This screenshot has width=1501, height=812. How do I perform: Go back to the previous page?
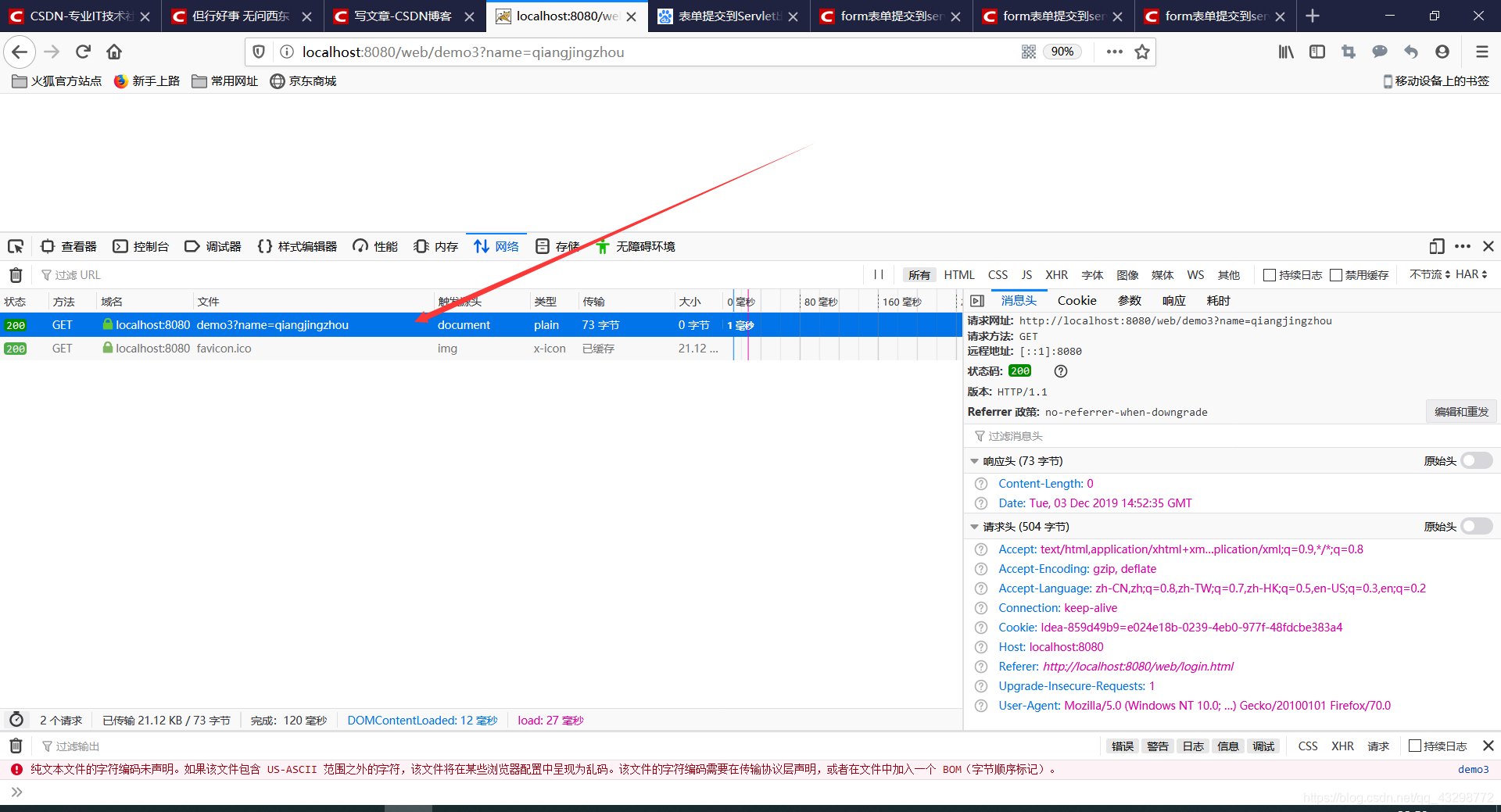coord(20,52)
